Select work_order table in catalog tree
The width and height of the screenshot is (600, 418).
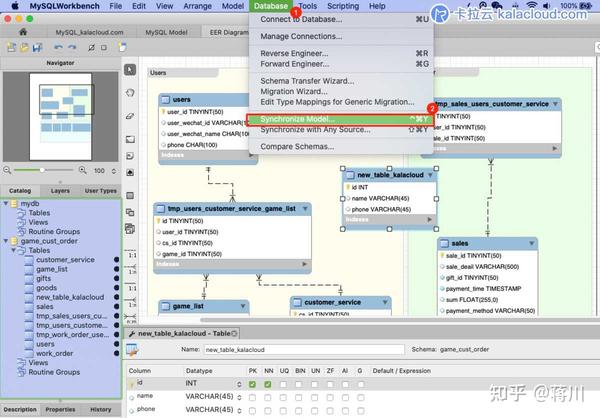(54, 353)
